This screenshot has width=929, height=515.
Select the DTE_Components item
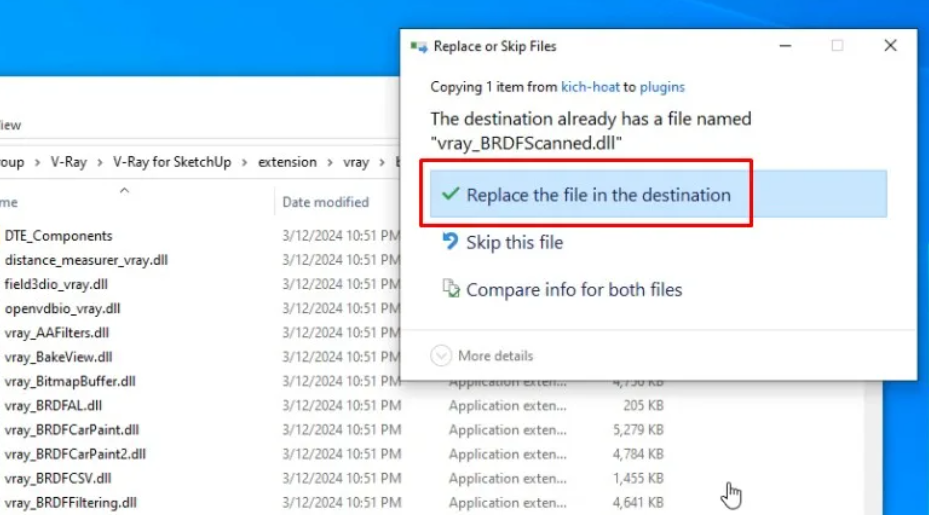58,236
